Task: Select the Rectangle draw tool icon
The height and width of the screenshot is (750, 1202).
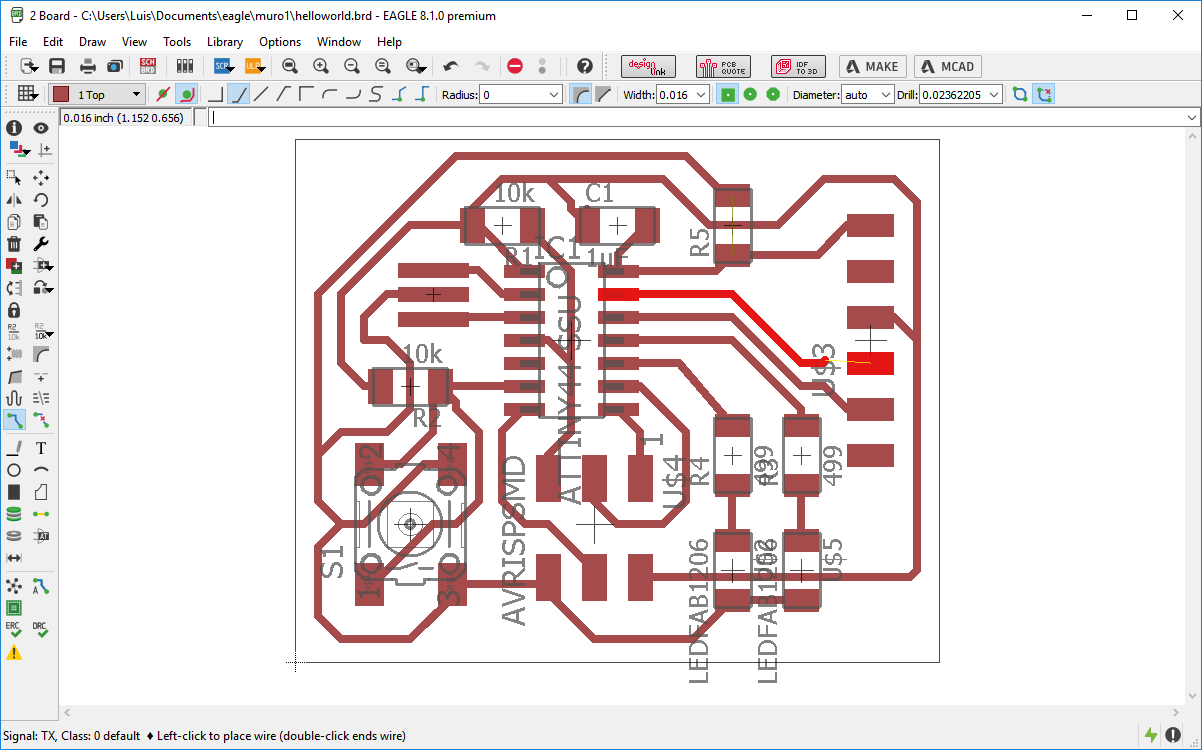Action: point(14,492)
